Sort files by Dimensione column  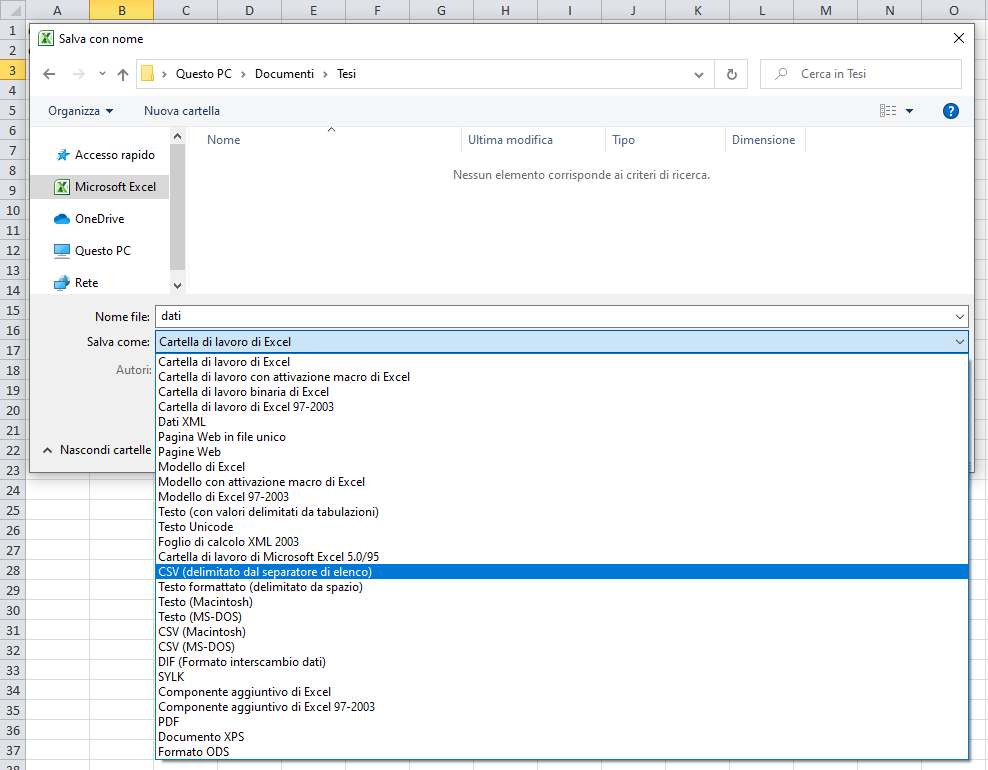tap(763, 140)
